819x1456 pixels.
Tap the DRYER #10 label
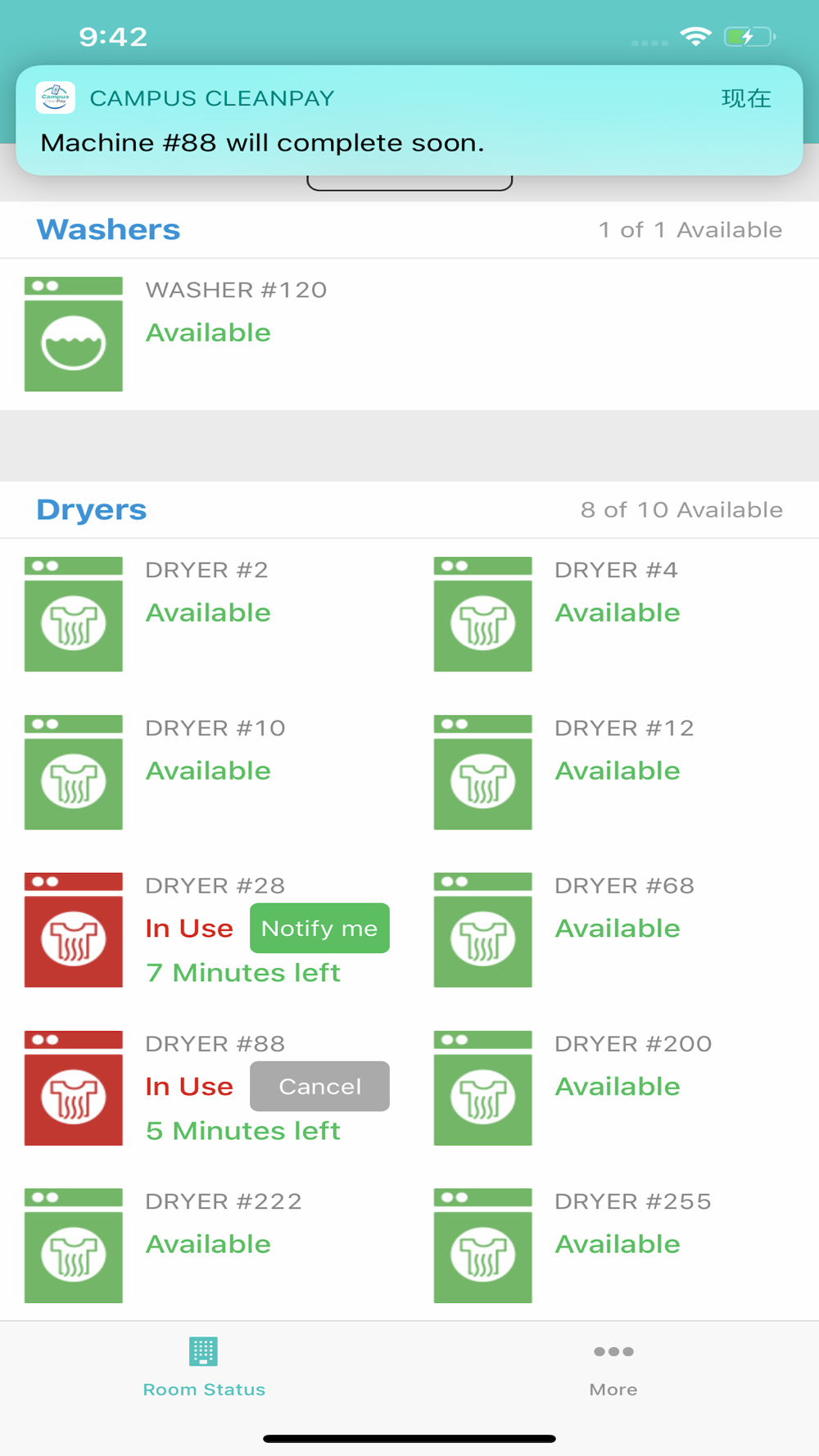point(215,728)
